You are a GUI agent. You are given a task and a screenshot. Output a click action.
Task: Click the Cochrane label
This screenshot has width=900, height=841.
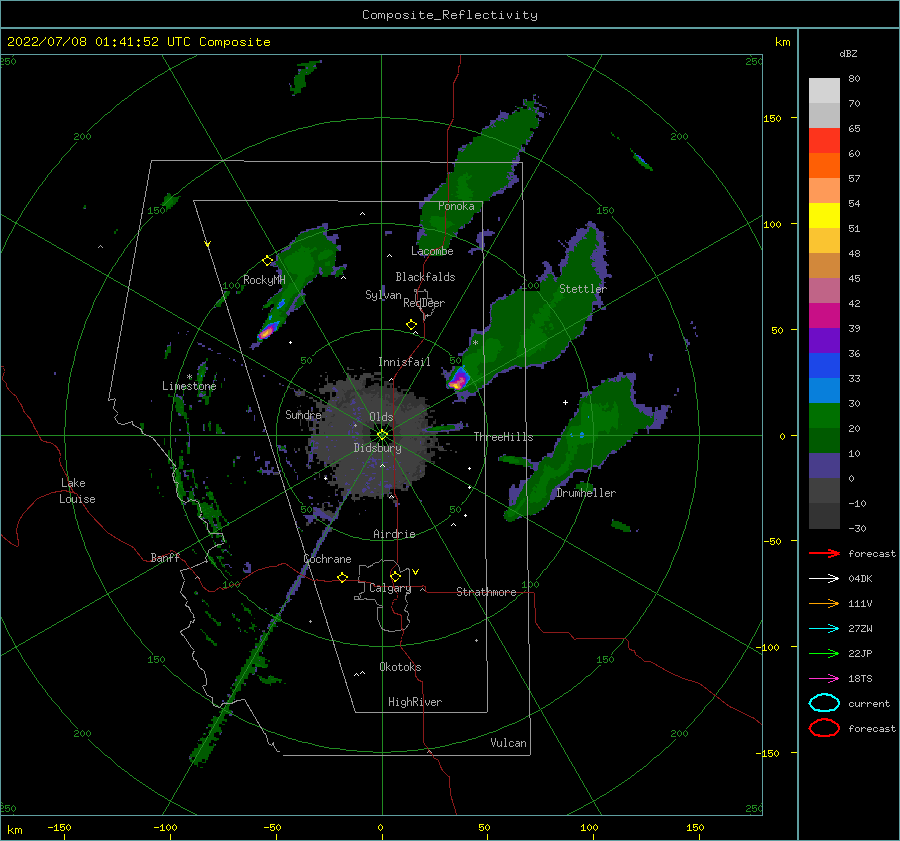(x=327, y=559)
